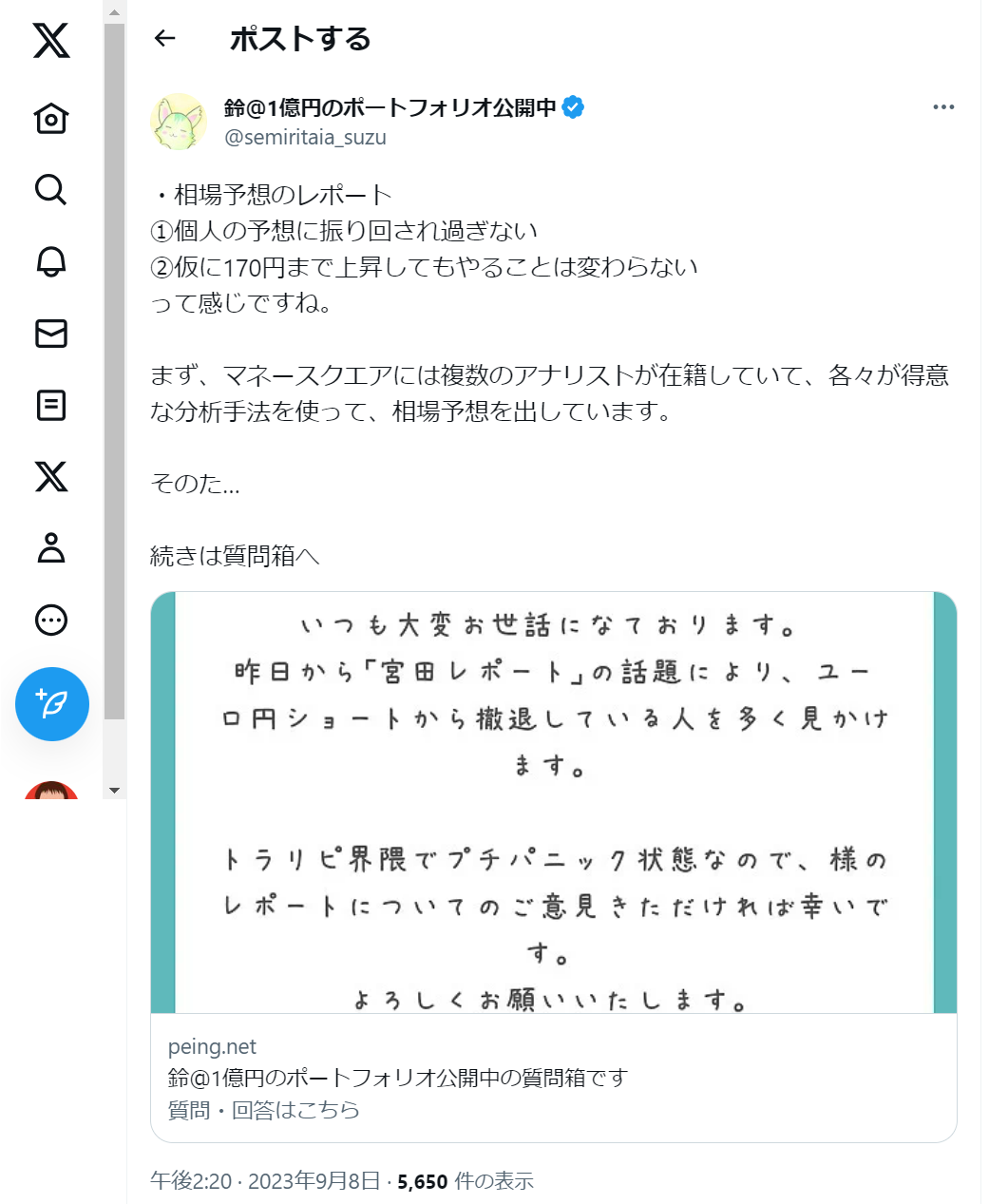Open @semiritaia_suzu handle link
The height and width of the screenshot is (1204, 1008).
pyautogui.click(x=305, y=137)
